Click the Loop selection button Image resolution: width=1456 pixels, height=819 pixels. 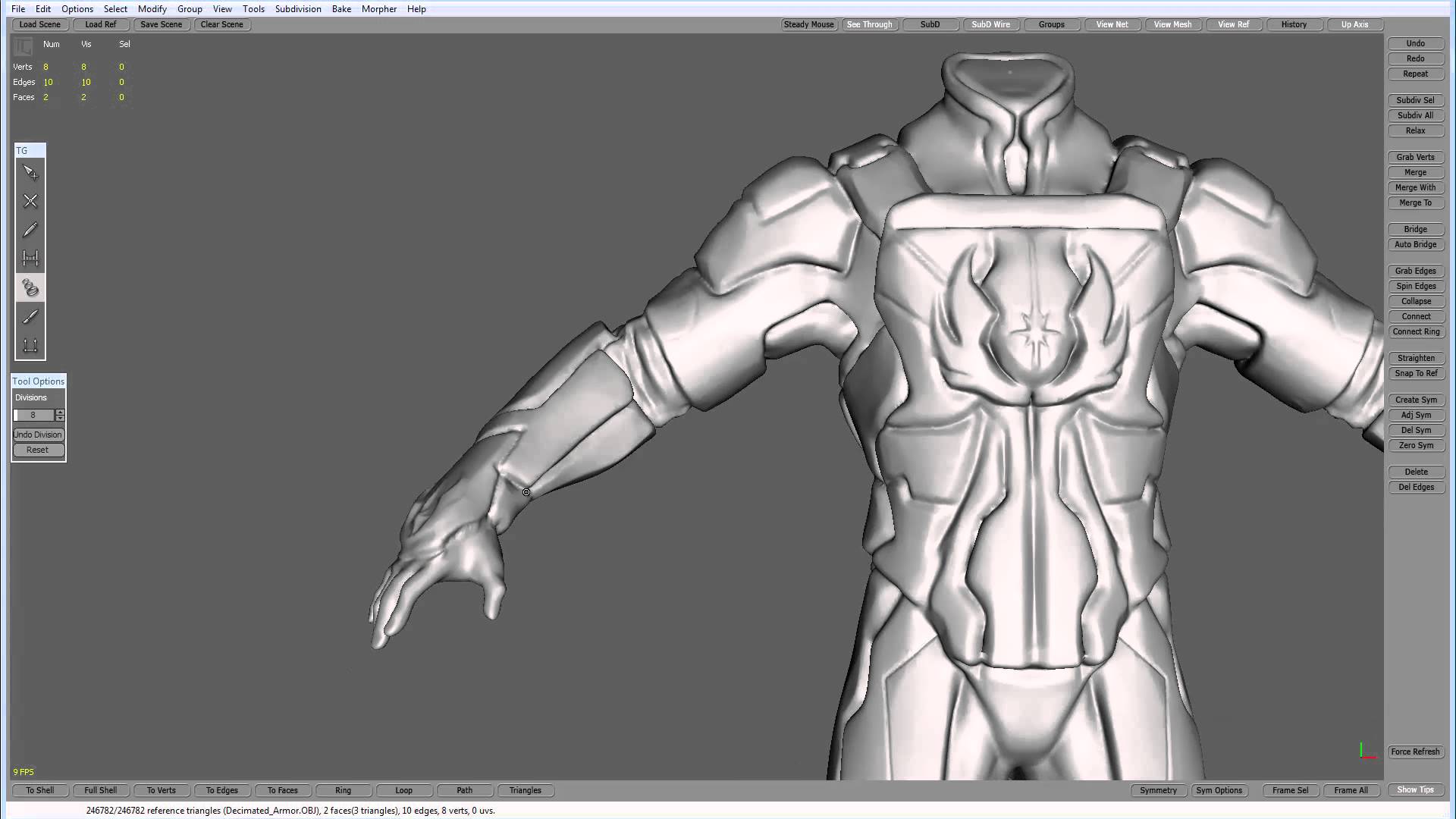[403, 790]
